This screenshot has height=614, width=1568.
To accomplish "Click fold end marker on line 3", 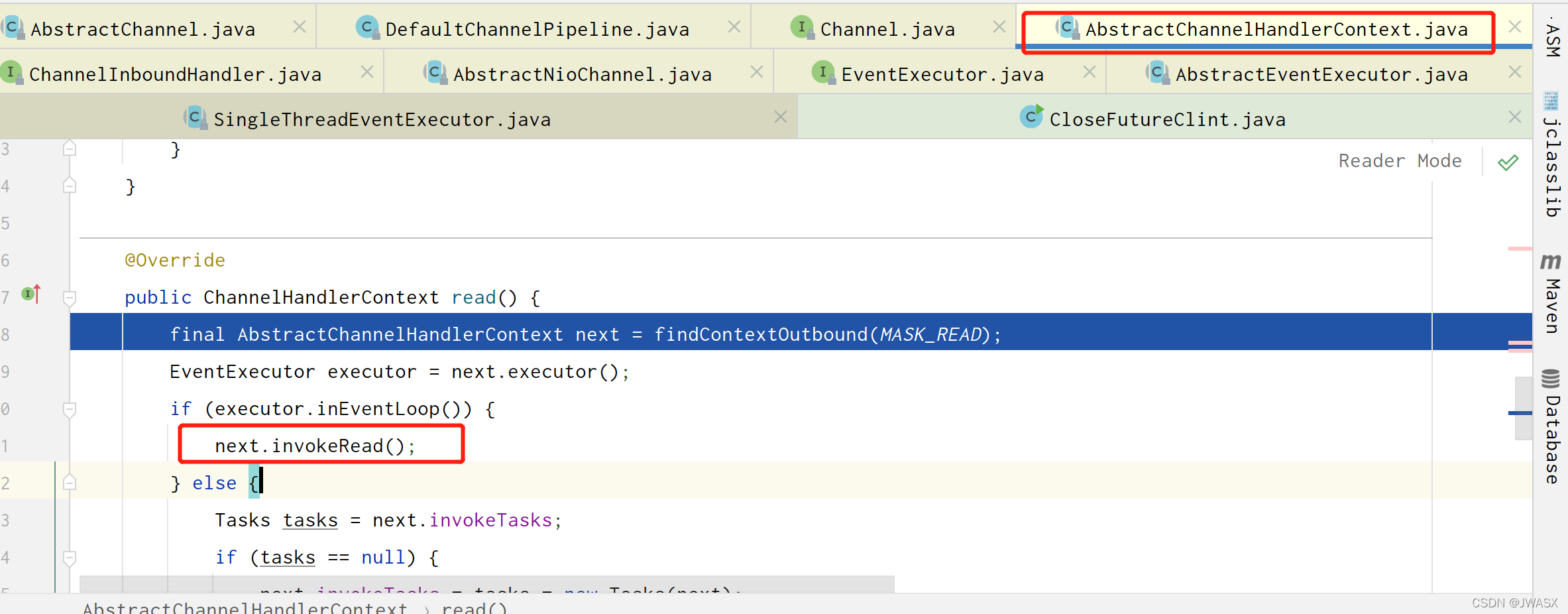I will coord(70,148).
